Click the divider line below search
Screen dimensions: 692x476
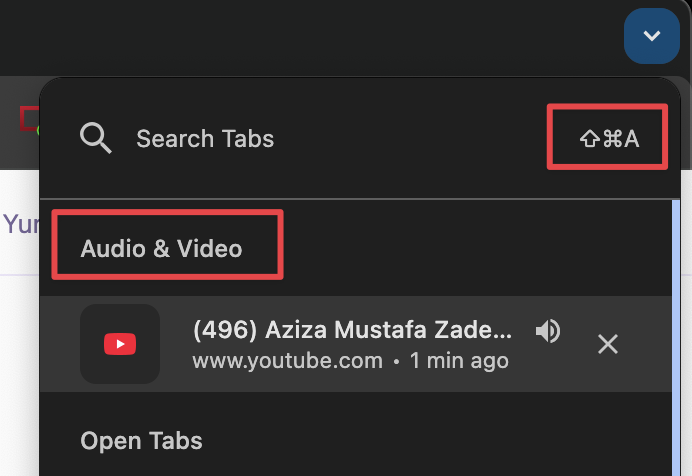click(360, 199)
